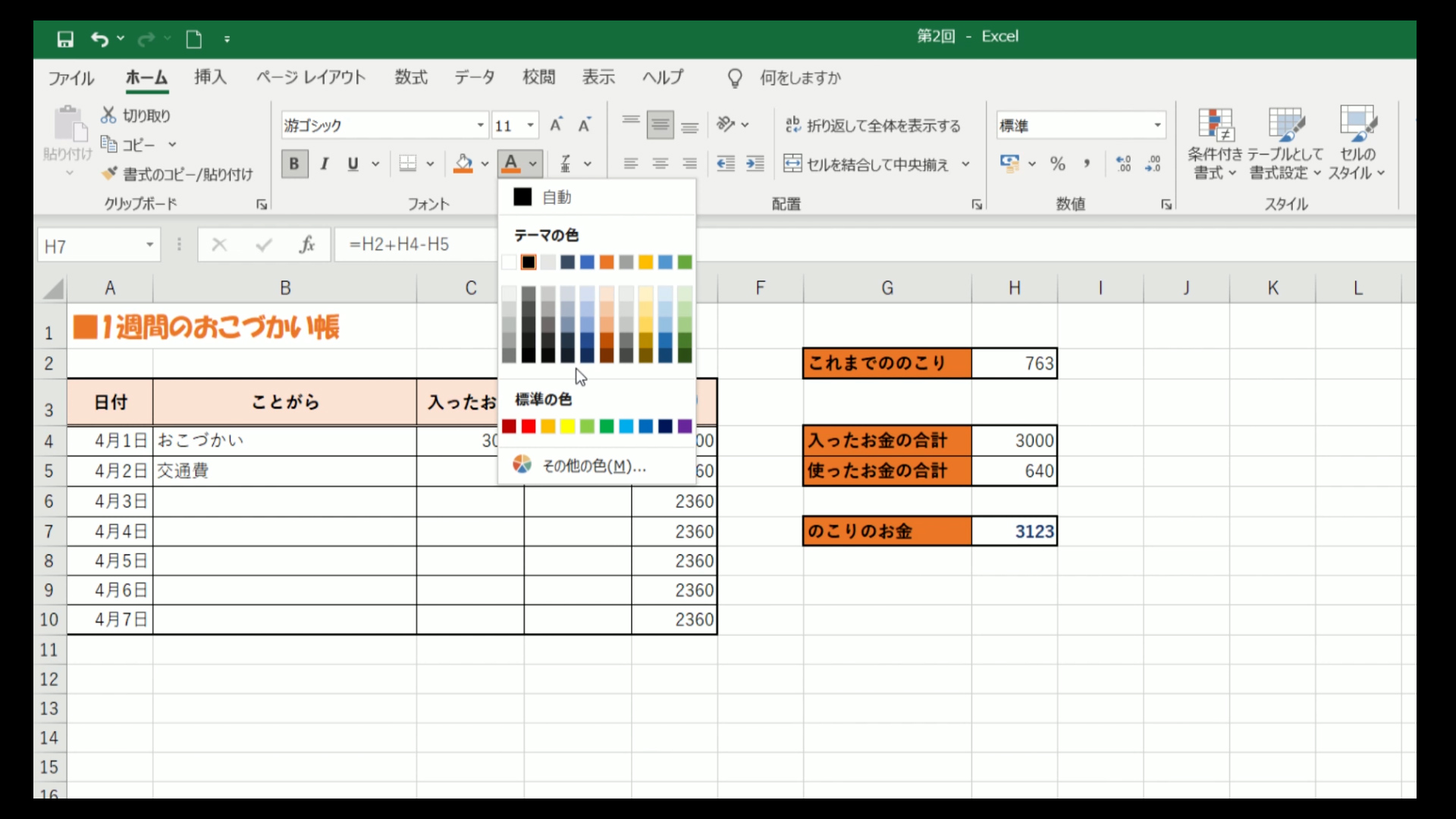Switch to View (表示) tab
The width and height of the screenshot is (1456, 819).
[x=598, y=77]
